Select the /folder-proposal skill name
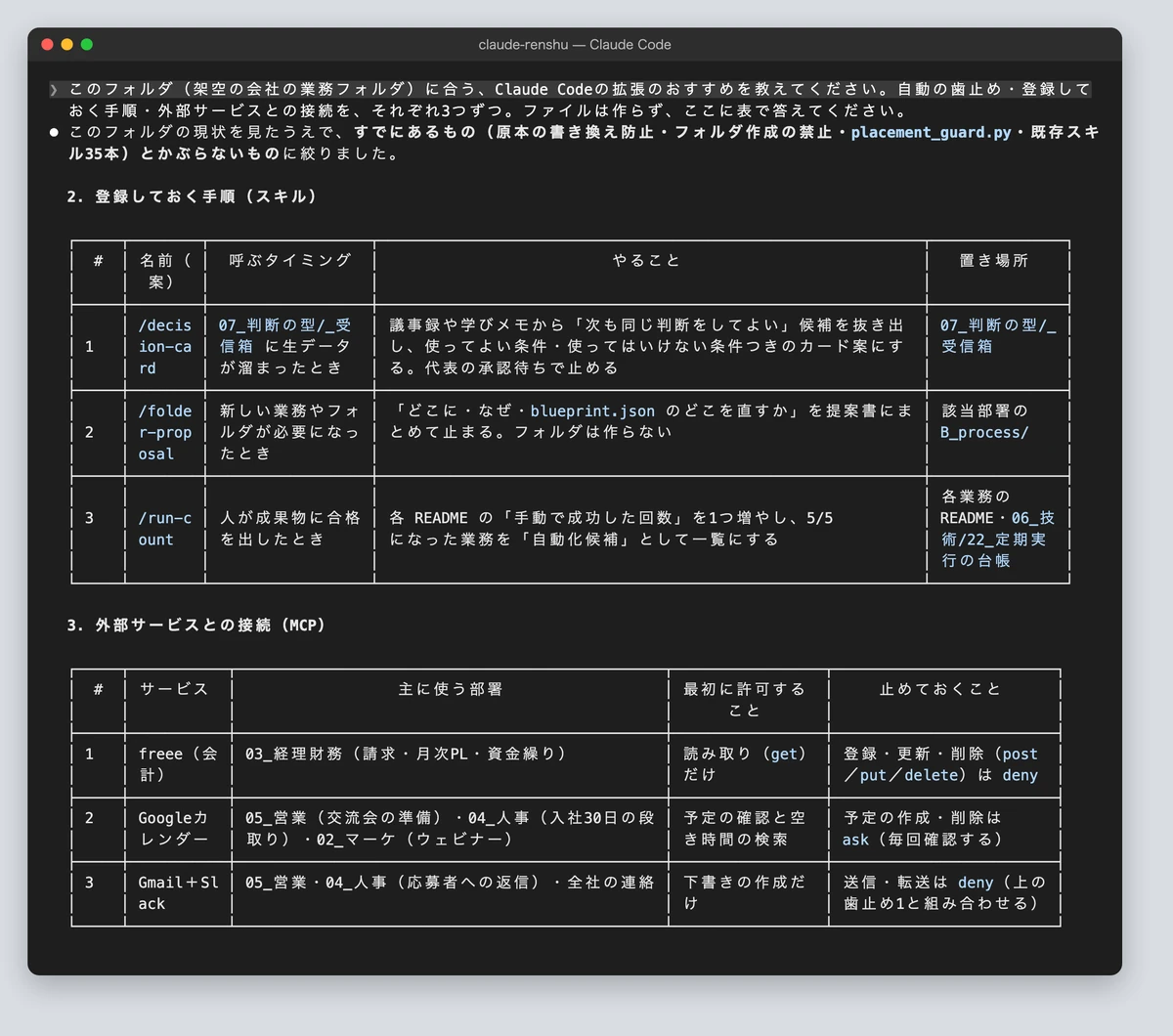Viewport: 1173px width, 1036px height. coord(165,433)
